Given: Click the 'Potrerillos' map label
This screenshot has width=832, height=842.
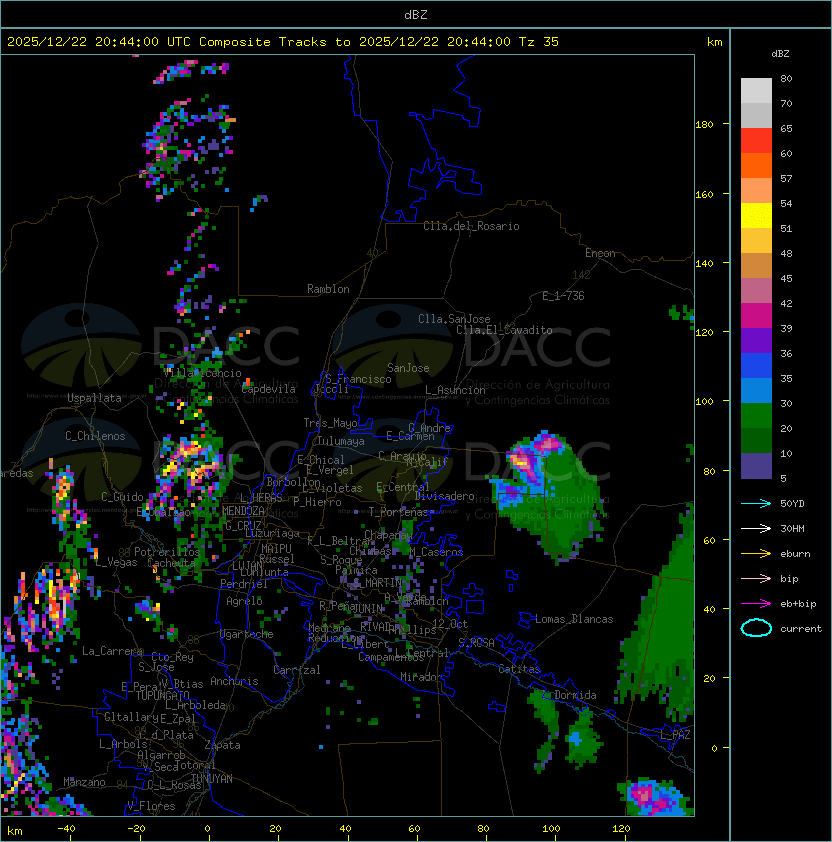Looking at the screenshot, I should [167, 552].
